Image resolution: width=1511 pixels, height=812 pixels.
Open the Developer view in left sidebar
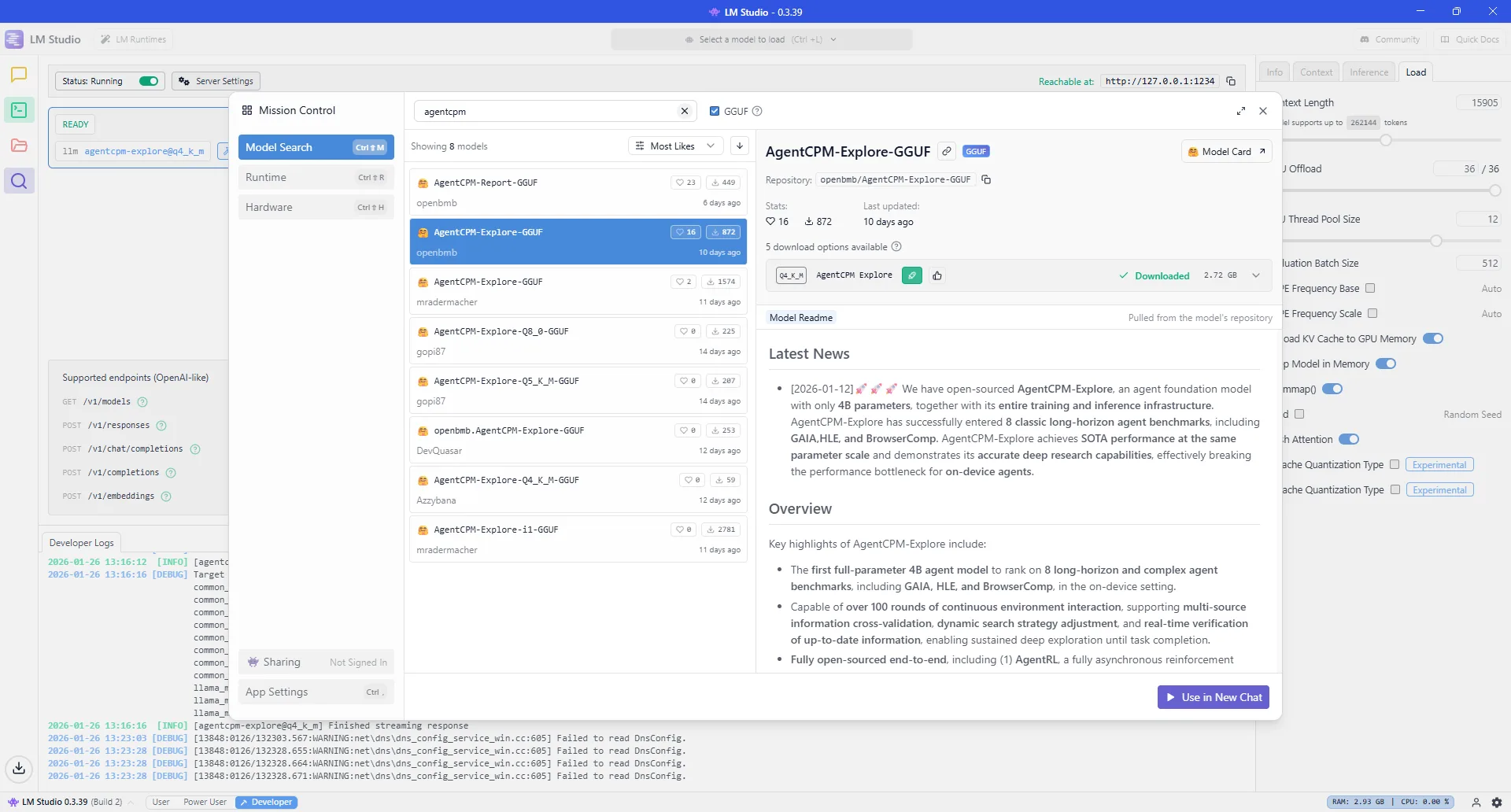[19, 110]
